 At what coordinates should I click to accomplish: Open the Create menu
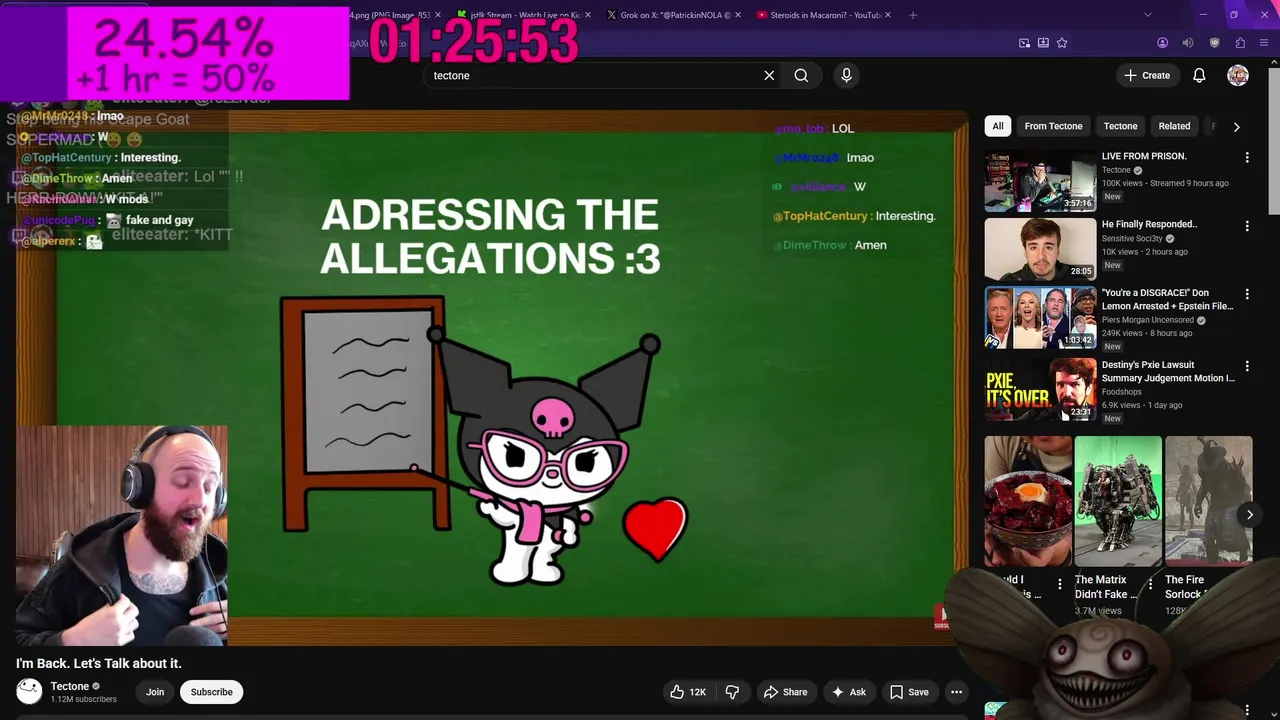[x=1146, y=75]
